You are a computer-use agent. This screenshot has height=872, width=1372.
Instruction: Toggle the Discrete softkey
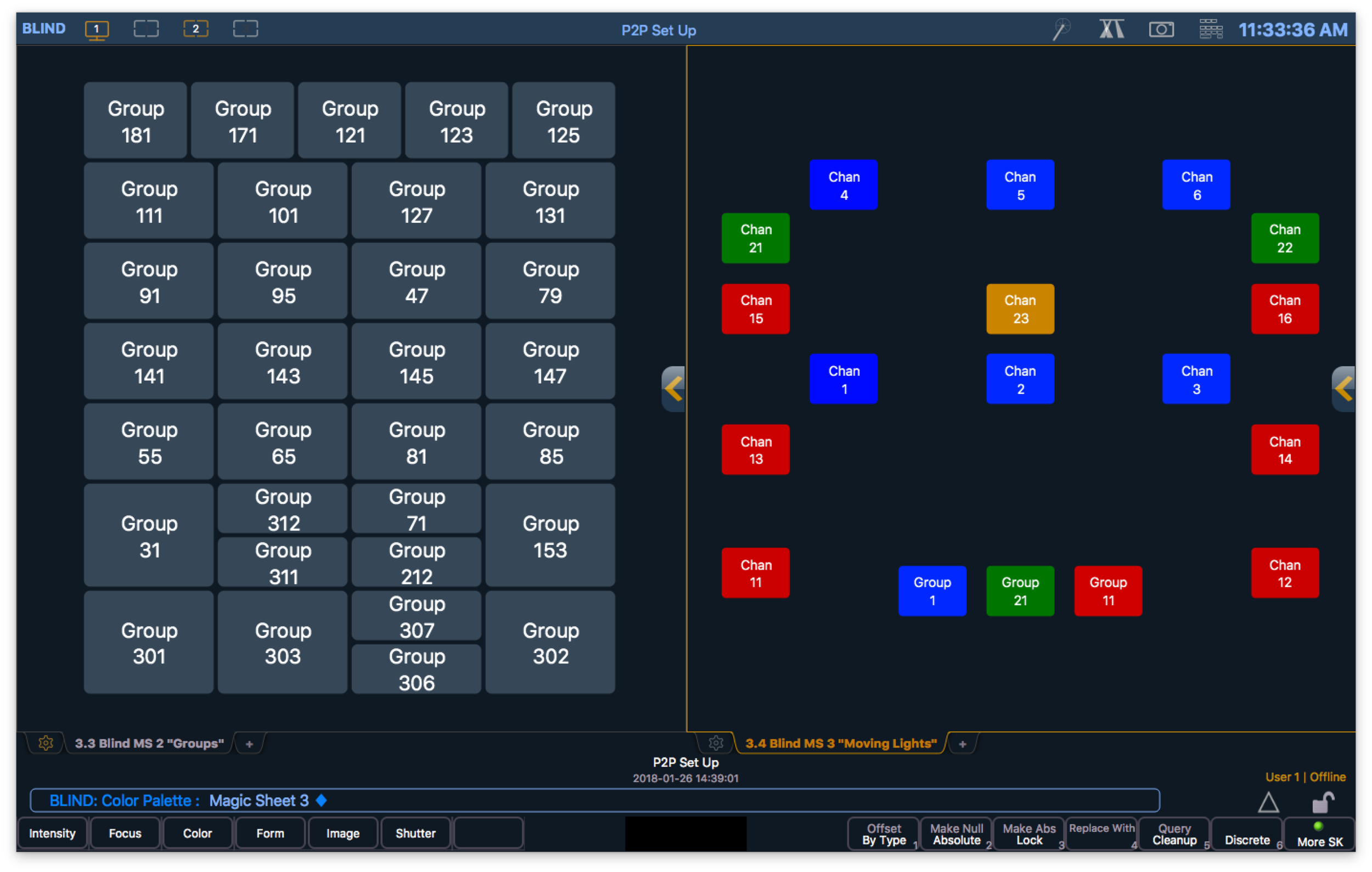pos(1247,834)
